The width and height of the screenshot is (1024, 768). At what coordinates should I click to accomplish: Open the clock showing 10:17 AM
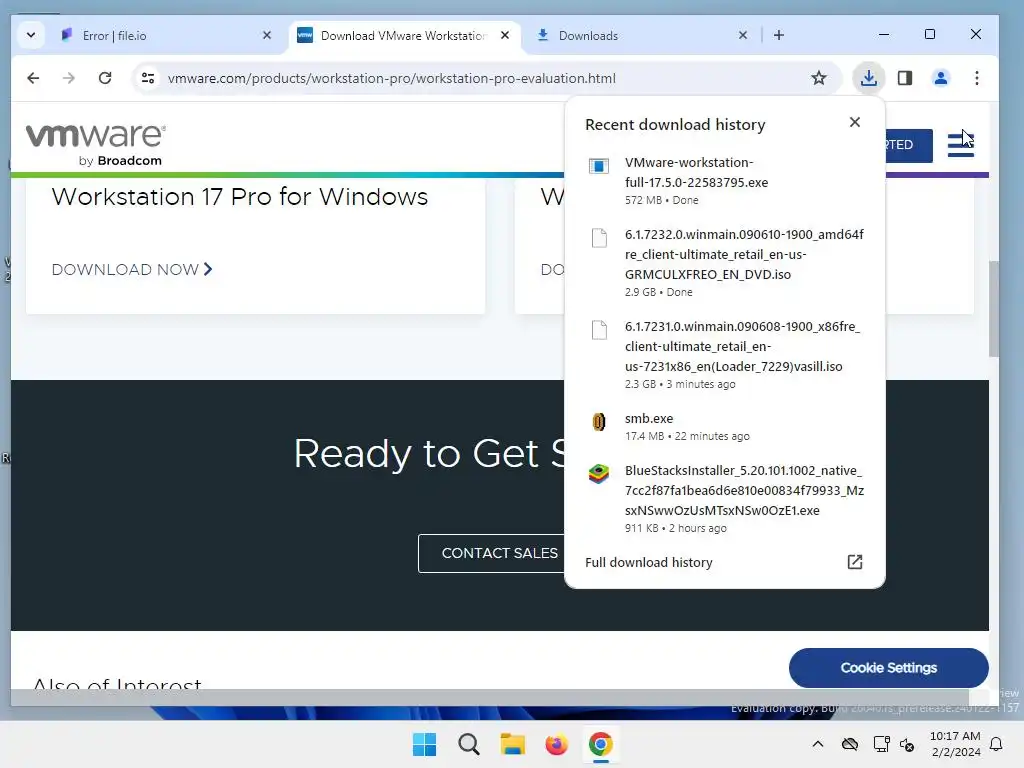(955, 744)
